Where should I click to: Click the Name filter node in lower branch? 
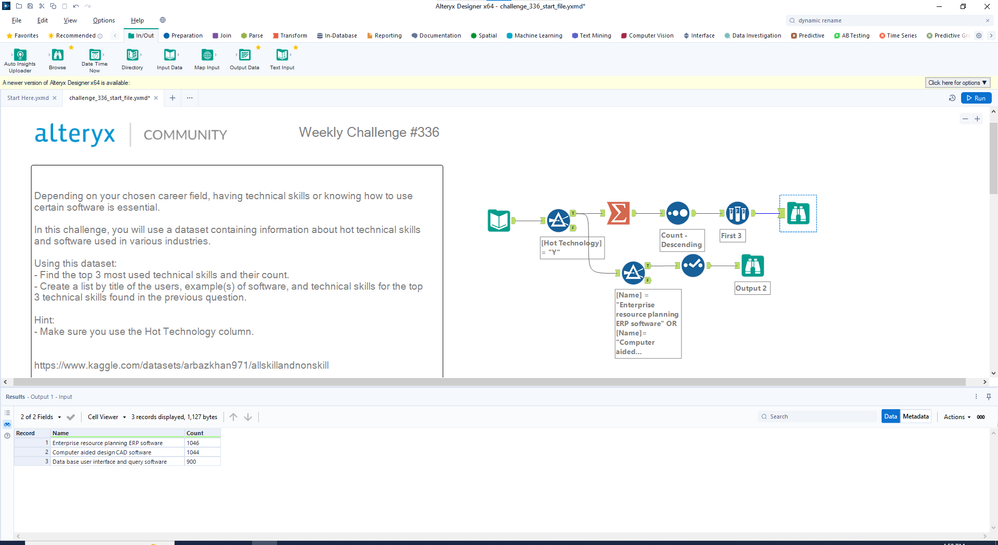(633, 273)
